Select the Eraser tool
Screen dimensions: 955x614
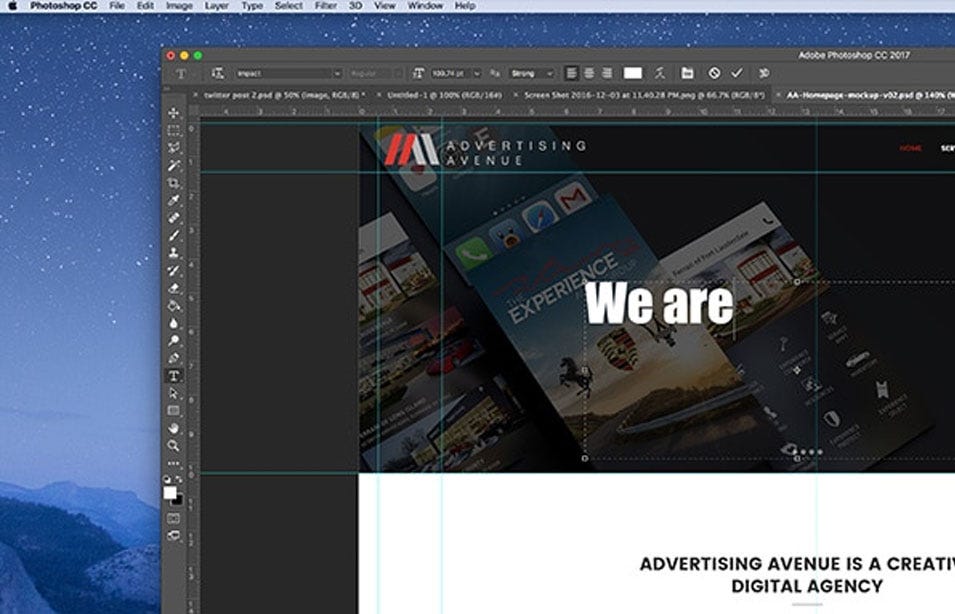click(x=174, y=288)
